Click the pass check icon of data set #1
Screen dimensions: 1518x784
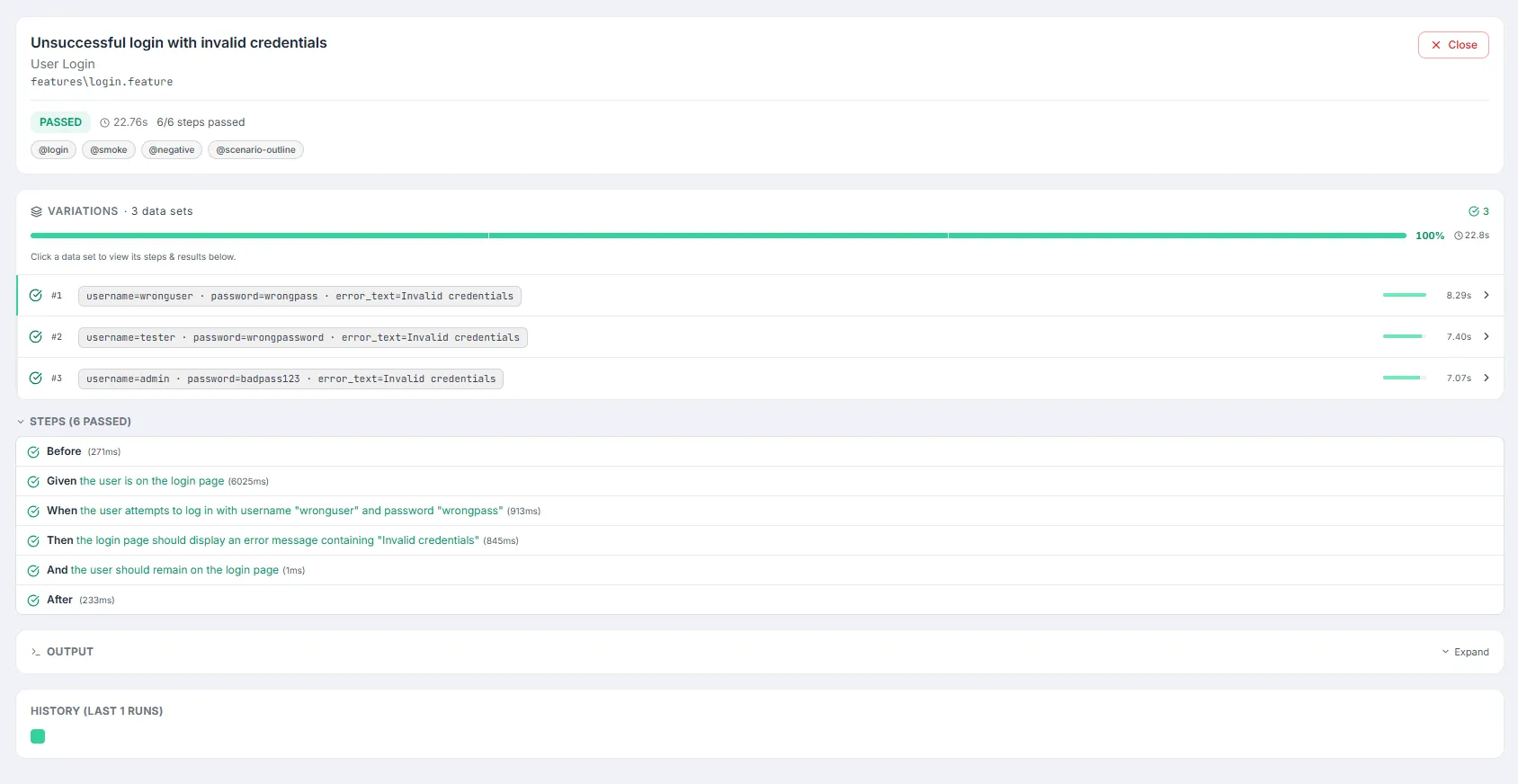coord(36,295)
